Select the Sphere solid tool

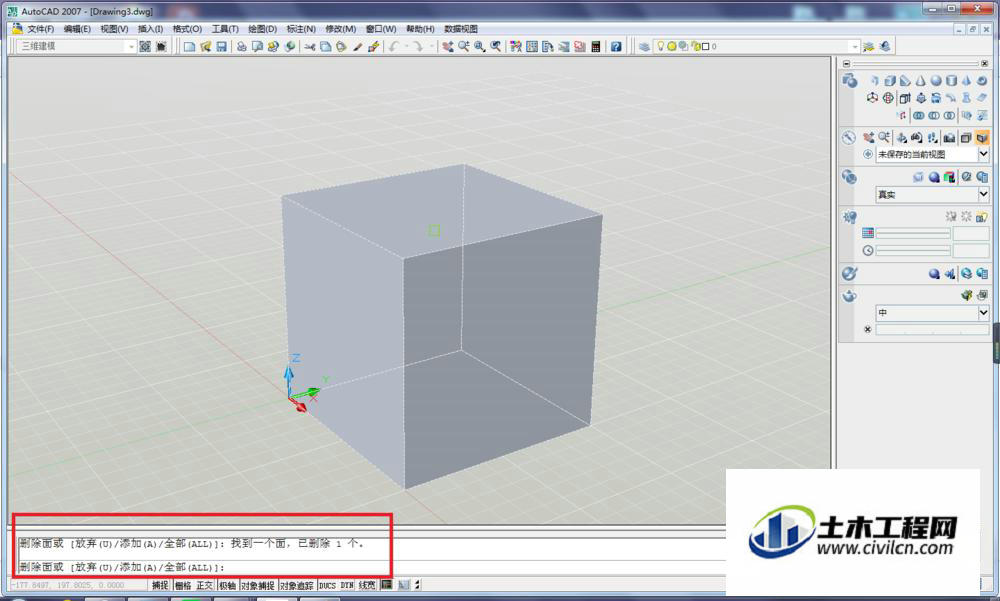point(936,81)
